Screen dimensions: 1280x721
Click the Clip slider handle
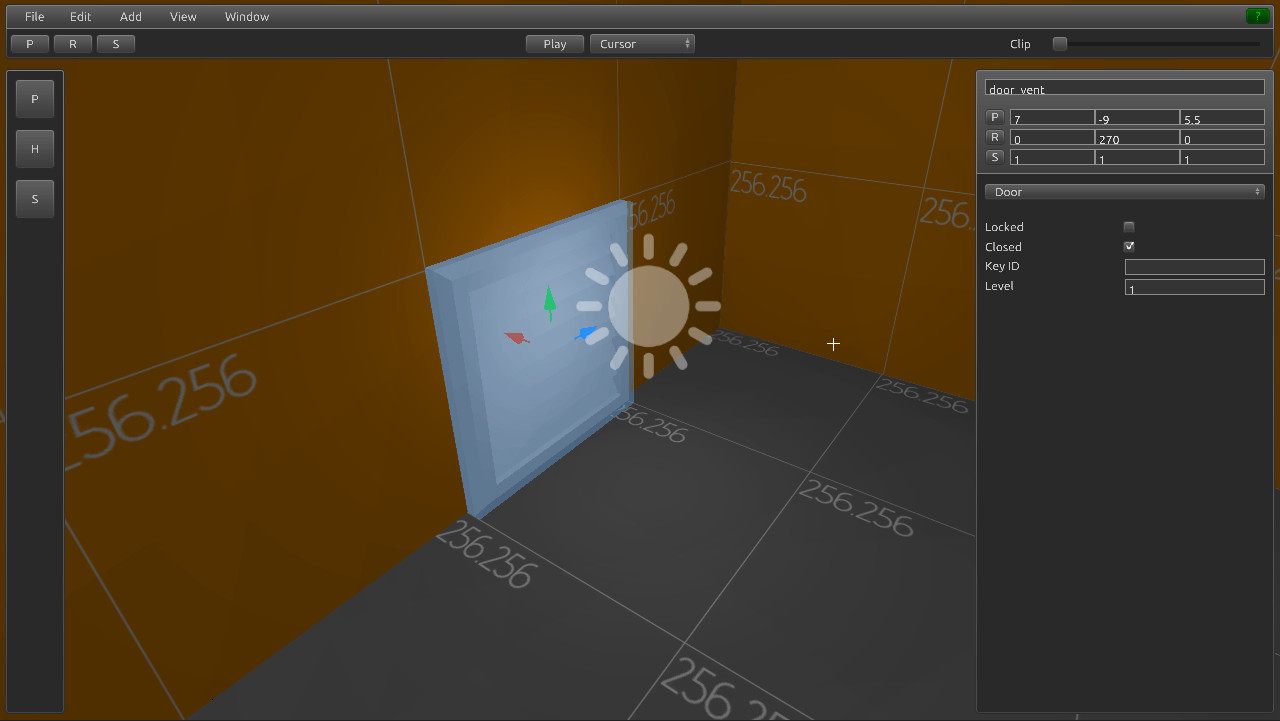[1060, 43]
